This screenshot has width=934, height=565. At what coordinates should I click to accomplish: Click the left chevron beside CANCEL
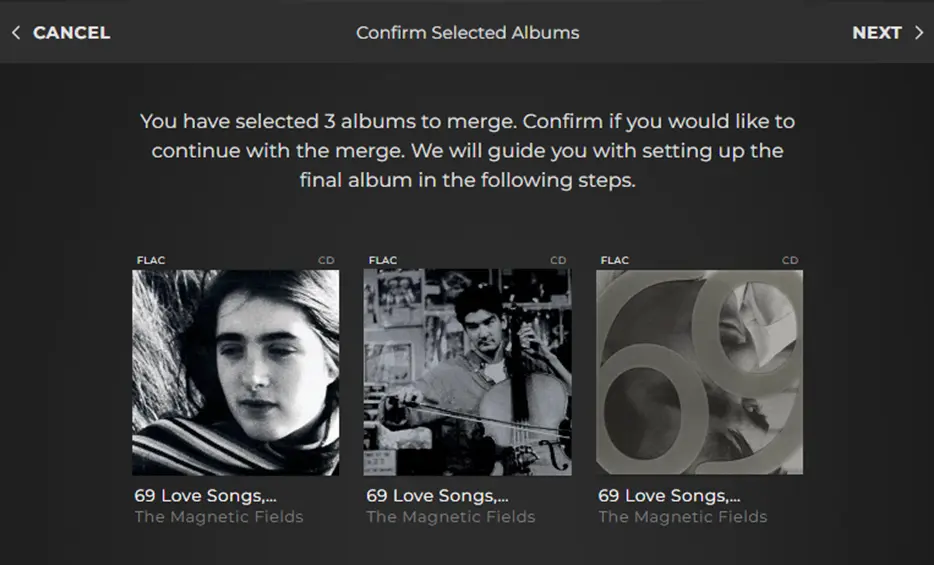(16, 33)
